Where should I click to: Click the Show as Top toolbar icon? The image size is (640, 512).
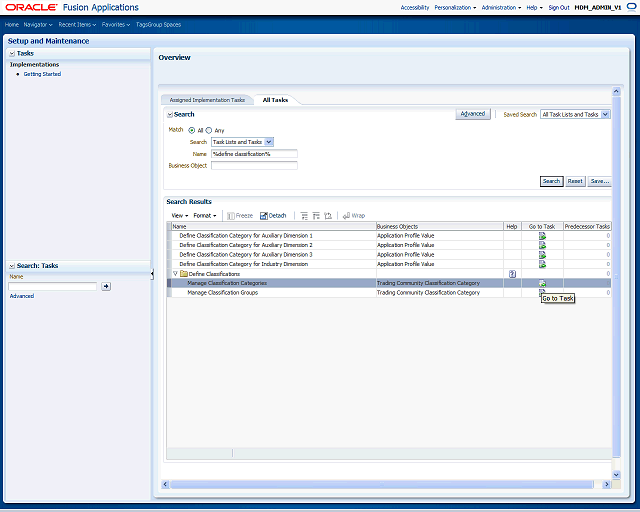(328, 216)
